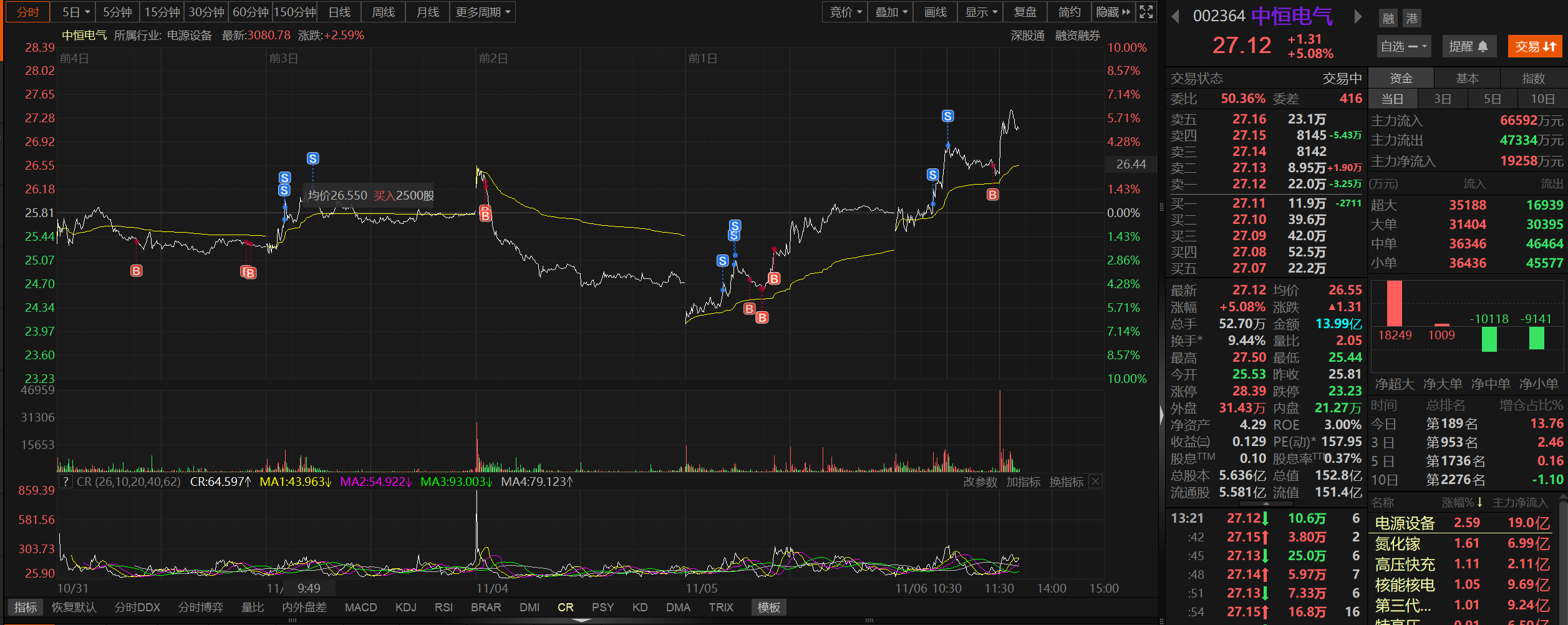This screenshot has width=1568, height=625.
Task: Open the 资金 capital flow tab
Action: [x=1401, y=78]
